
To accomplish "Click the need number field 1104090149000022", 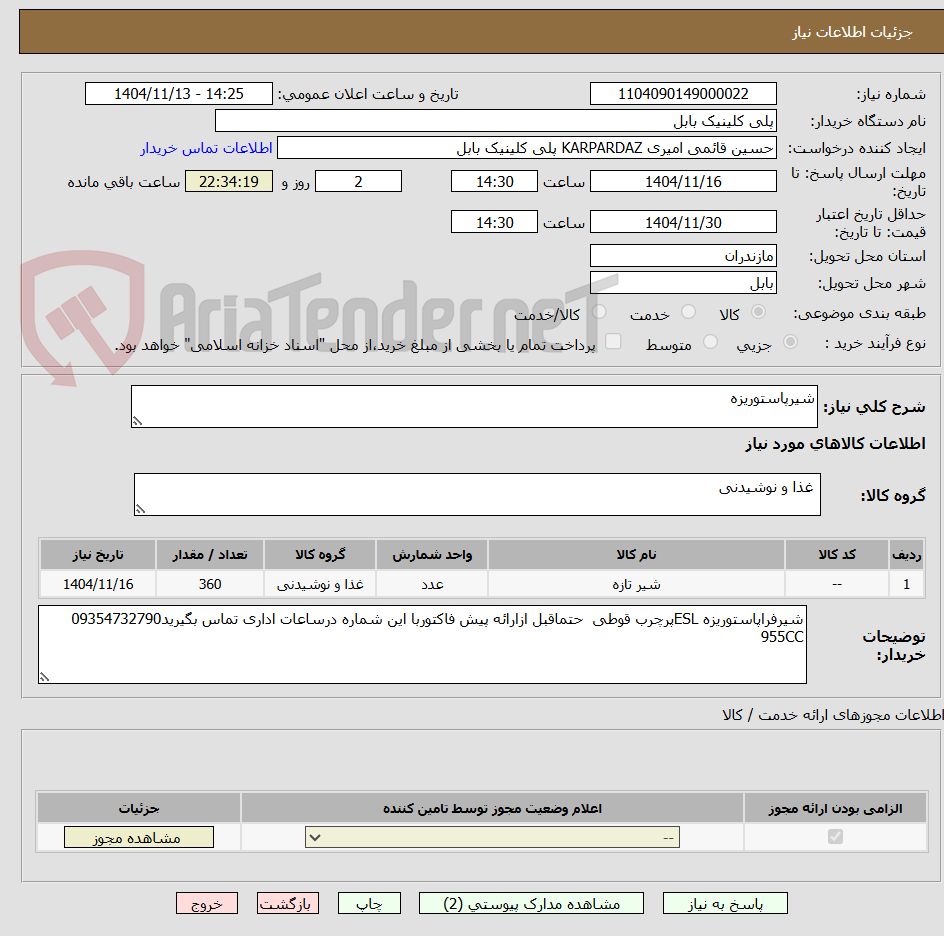I will click(x=683, y=94).
